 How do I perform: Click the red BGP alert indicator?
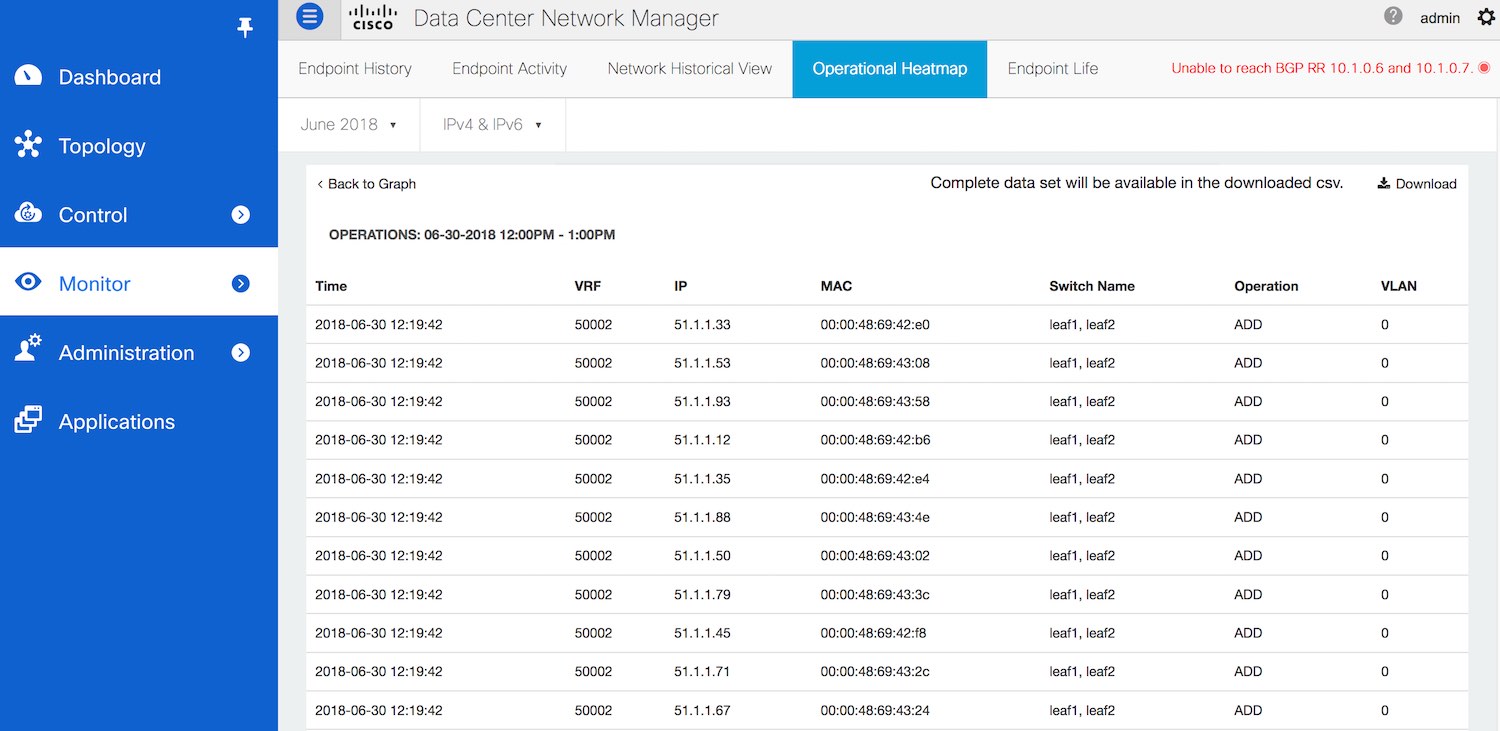click(1484, 68)
